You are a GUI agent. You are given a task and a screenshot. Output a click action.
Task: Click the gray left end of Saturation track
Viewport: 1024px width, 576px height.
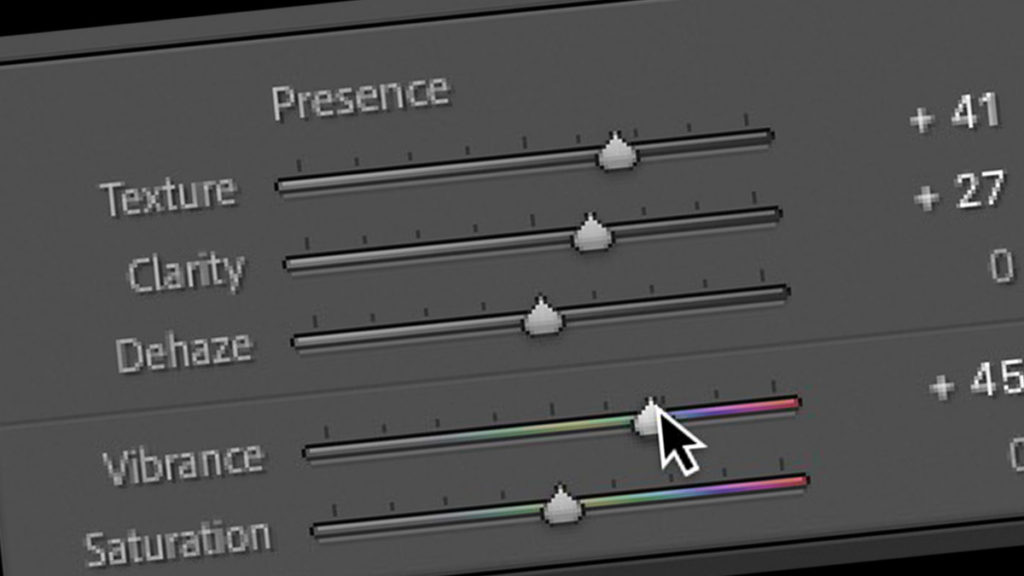click(x=325, y=530)
